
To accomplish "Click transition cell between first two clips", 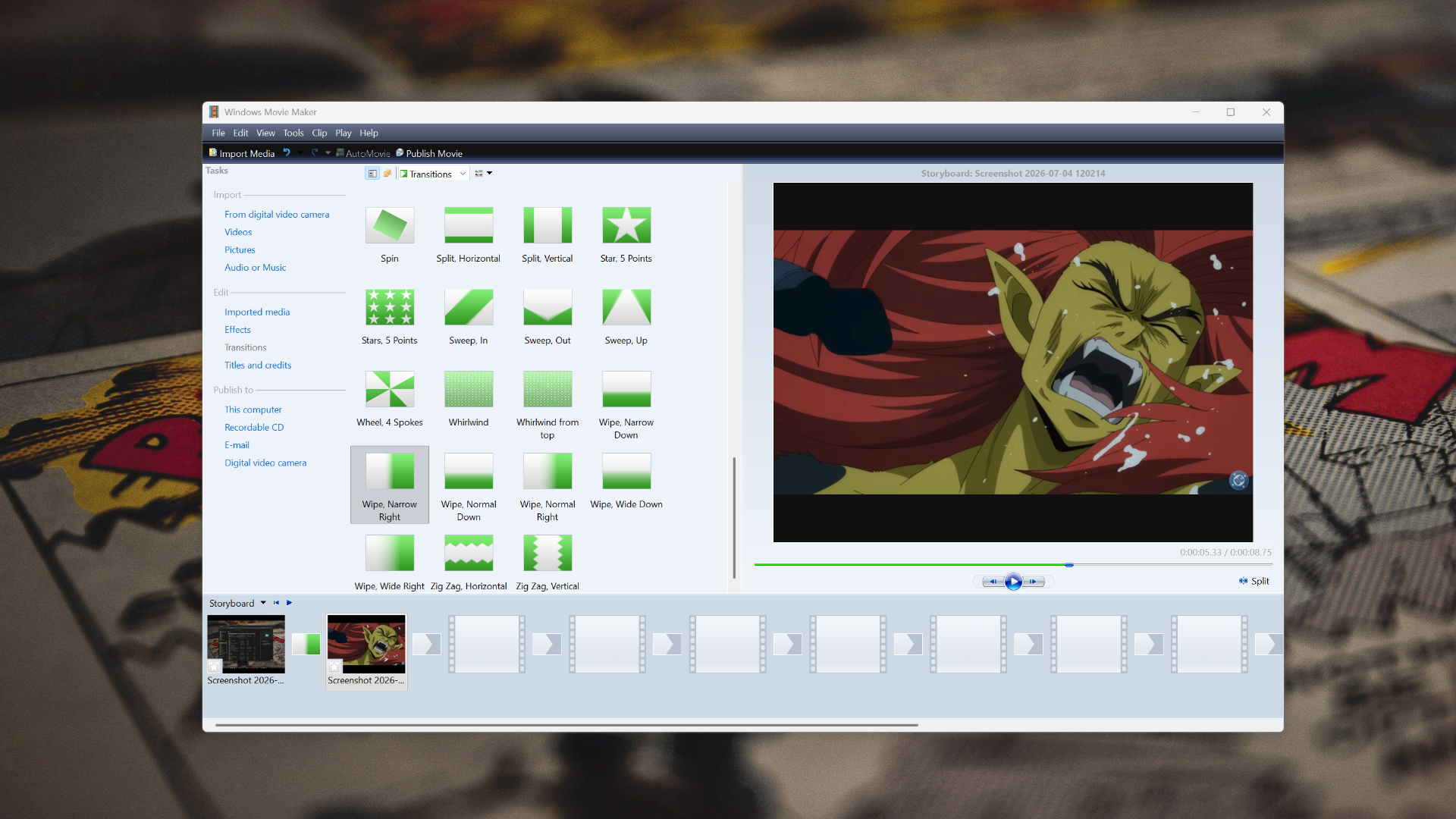I will coord(306,644).
